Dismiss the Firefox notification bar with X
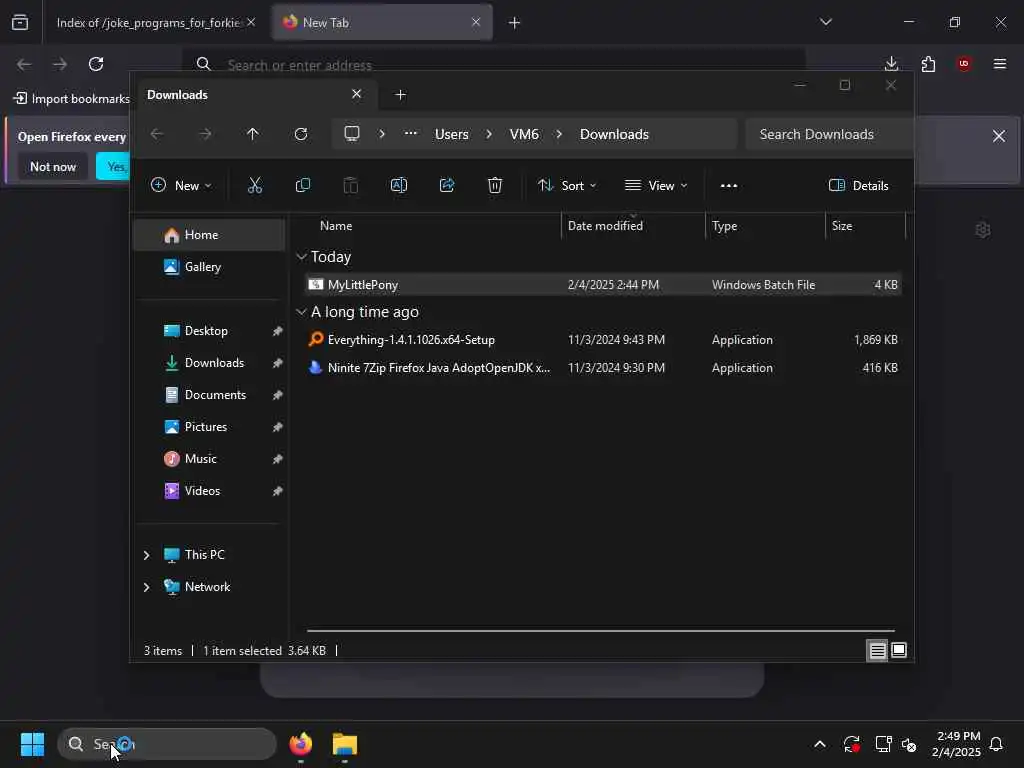The image size is (1024, 768). click(x=999, y=136)
